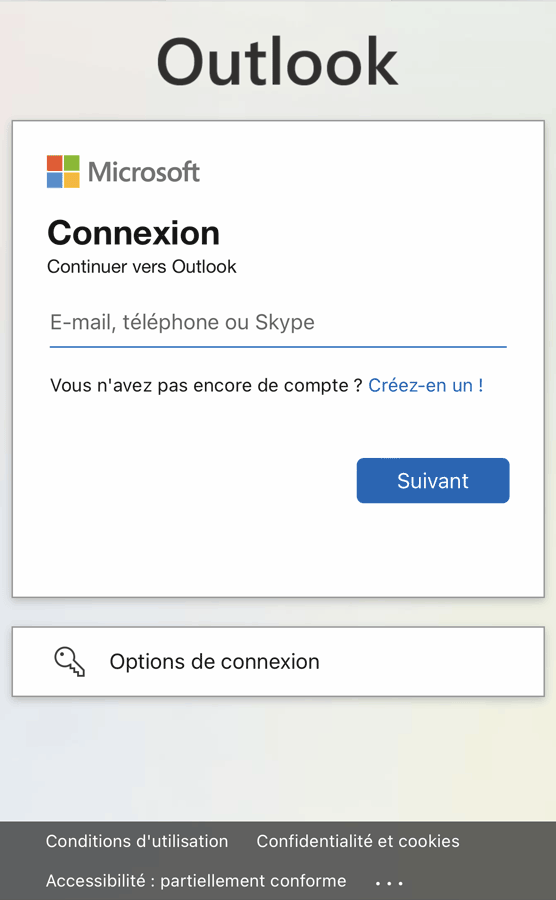
Task: Click the green square of Microsoft logo
Action: pyautogui.click(x=72, y=163)
